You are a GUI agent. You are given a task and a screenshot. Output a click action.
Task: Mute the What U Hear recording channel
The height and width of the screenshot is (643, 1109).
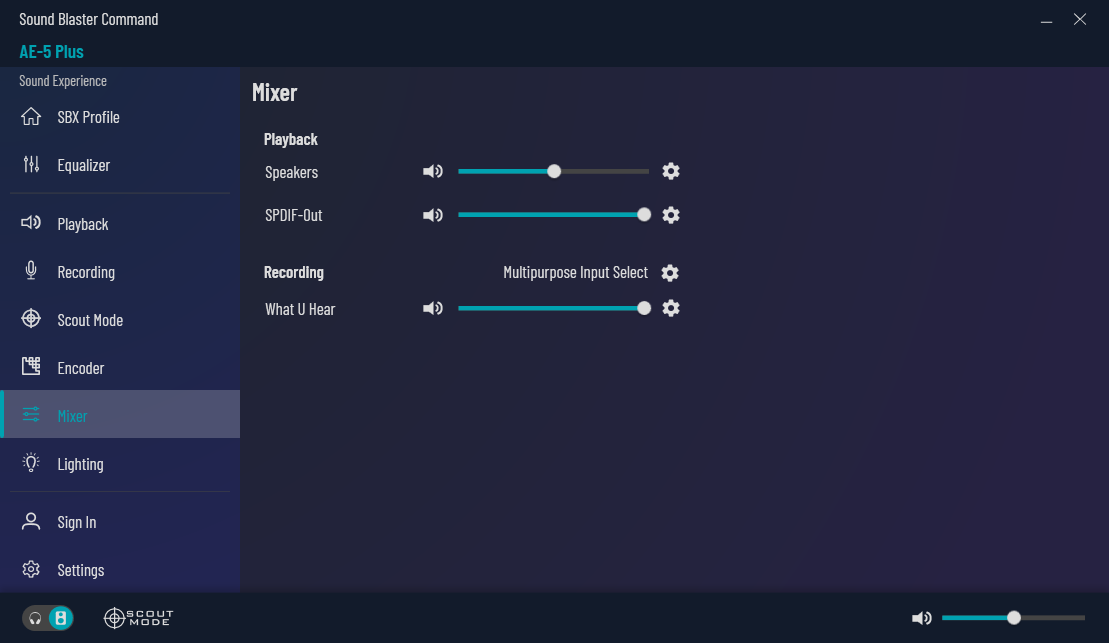433,308
